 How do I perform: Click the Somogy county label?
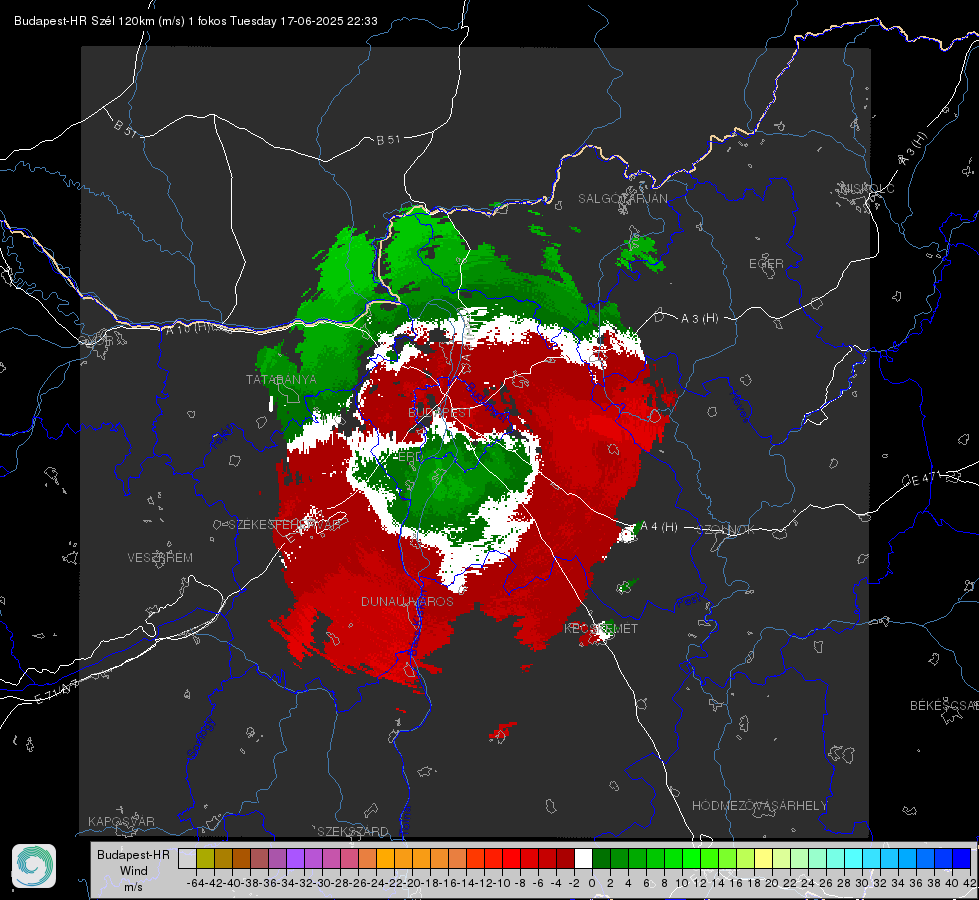[200, 738]
